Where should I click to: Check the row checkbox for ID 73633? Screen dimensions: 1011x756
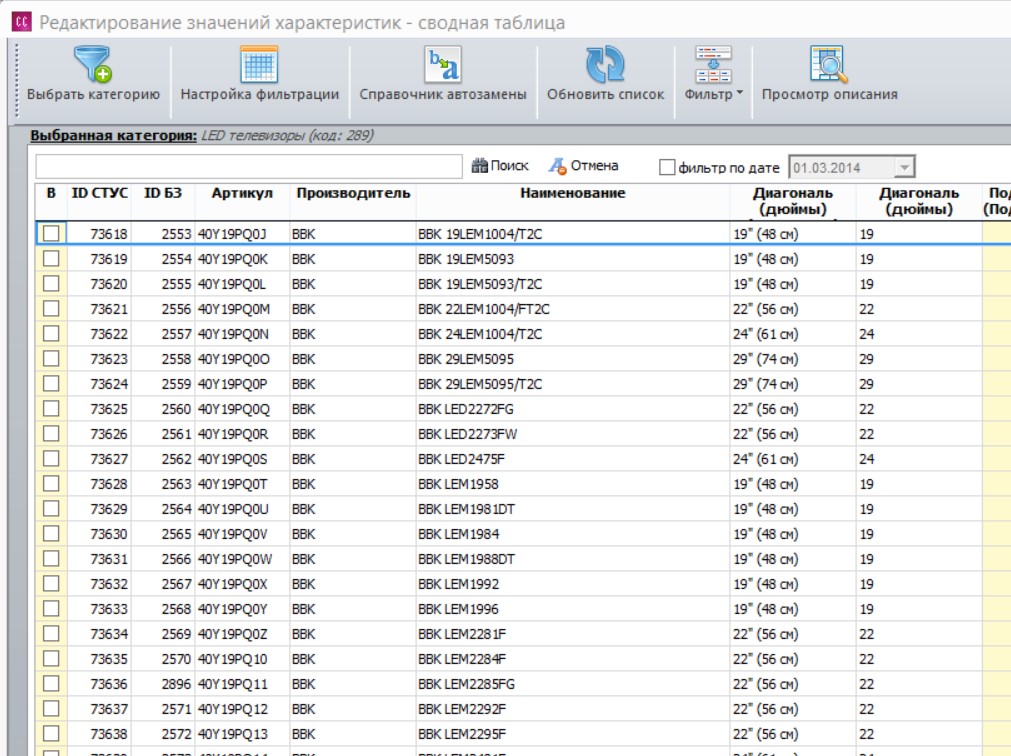(51, 608)
